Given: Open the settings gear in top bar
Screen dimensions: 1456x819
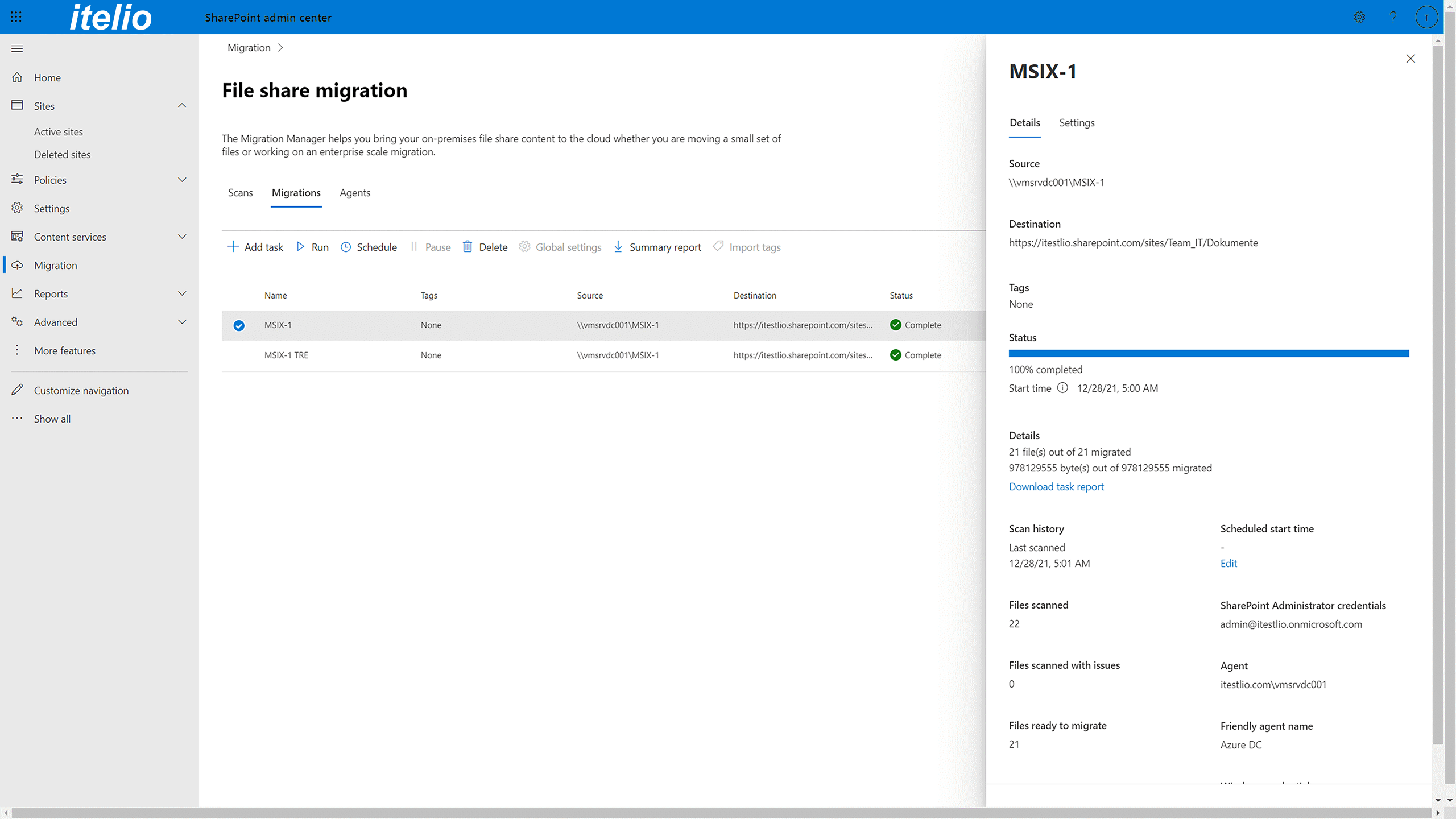Looking at the screenshot, I should 1359,17.
